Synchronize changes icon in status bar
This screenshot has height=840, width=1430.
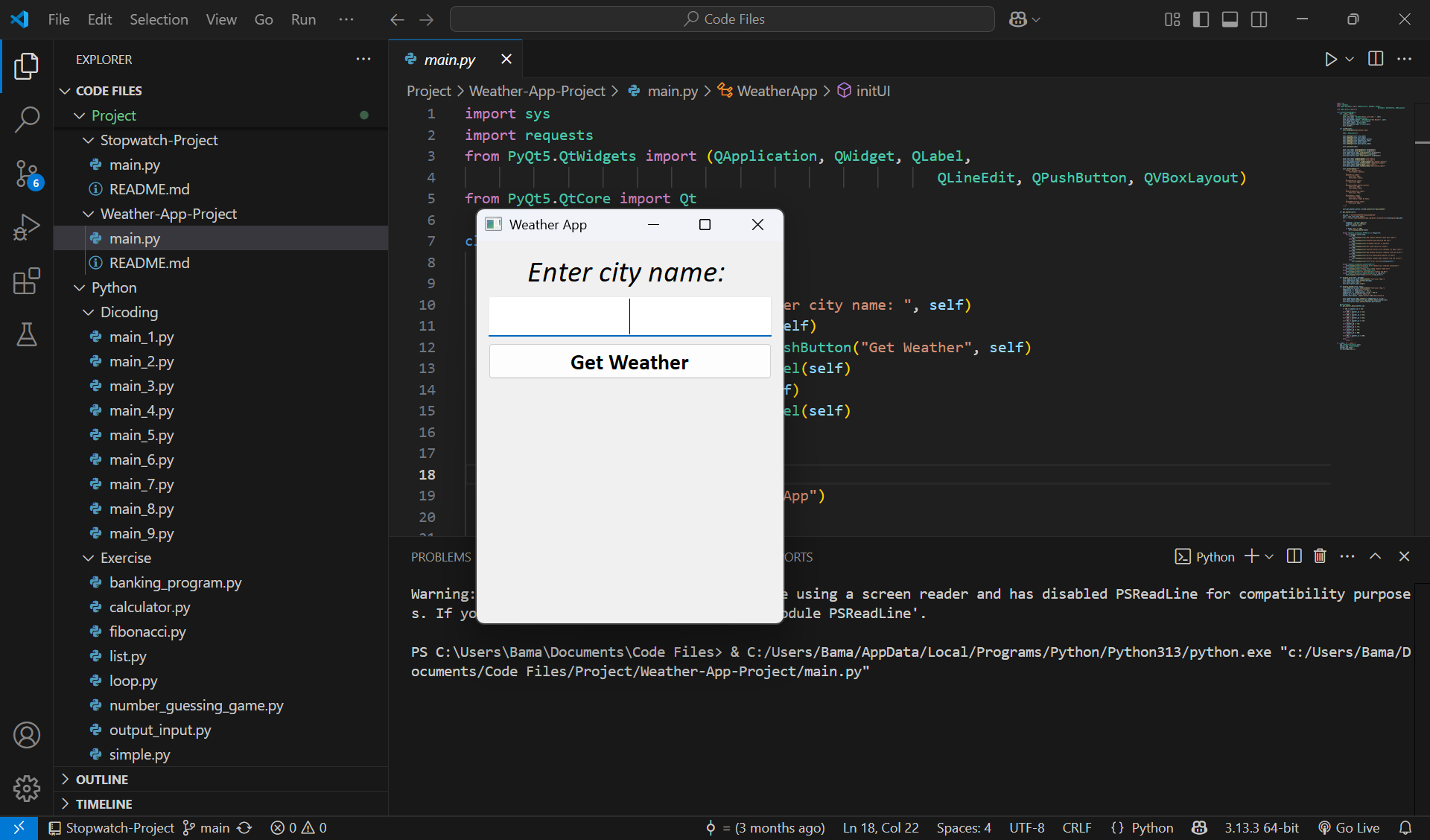[x=244, y=828]
